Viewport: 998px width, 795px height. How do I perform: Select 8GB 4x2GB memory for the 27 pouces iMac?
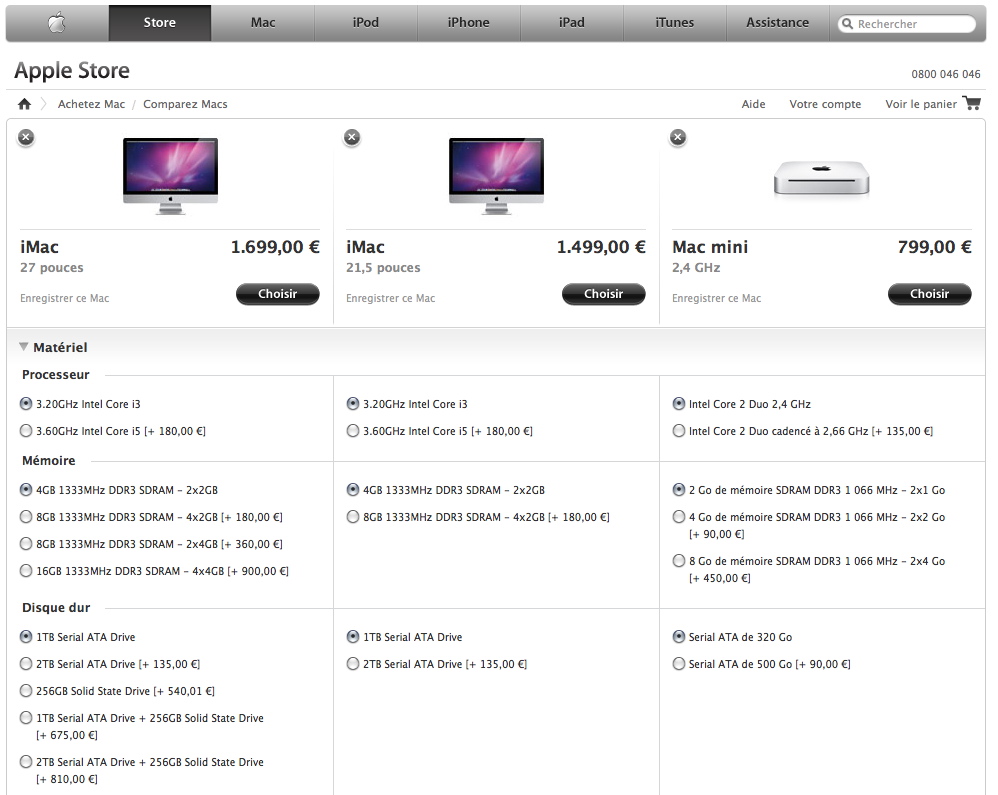pos(26,517)
